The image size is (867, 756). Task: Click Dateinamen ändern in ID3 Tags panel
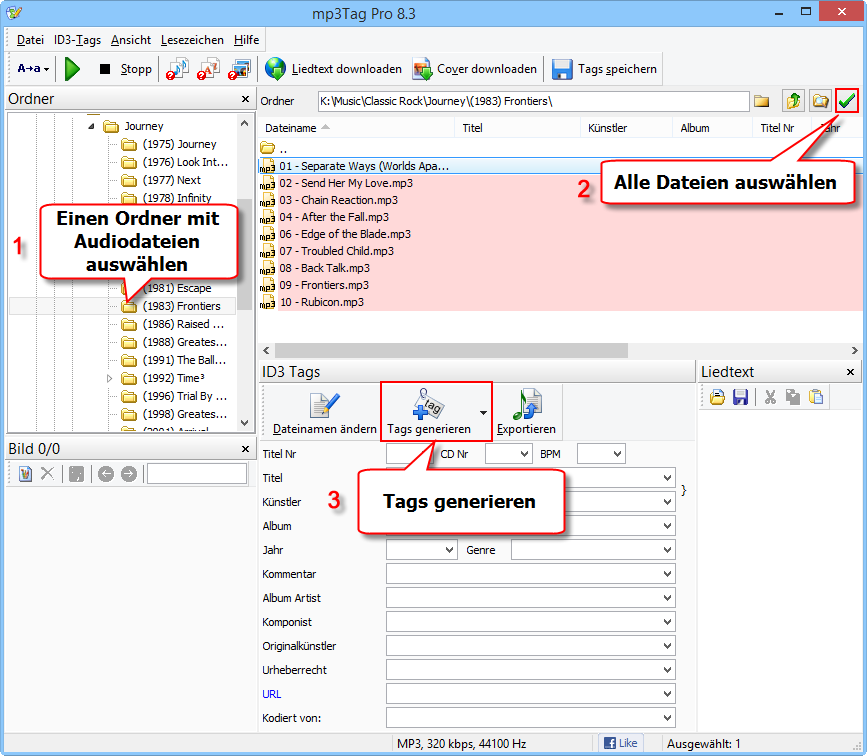coord(325,411)
